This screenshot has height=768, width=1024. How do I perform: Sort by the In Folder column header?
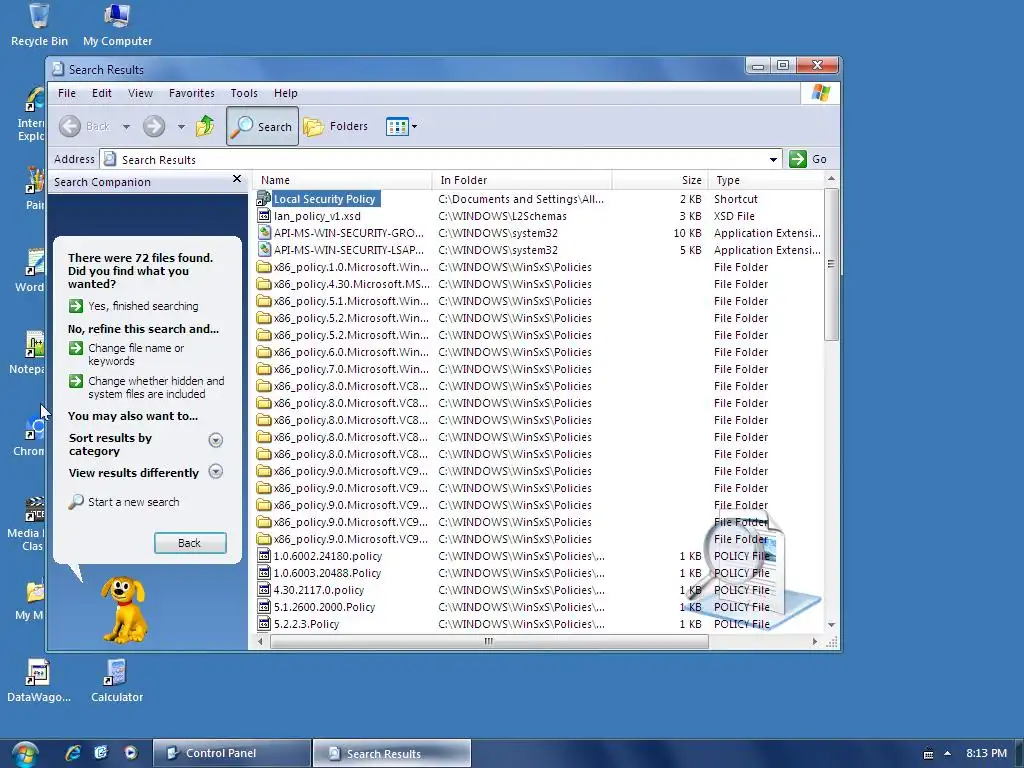pos(522,180)
